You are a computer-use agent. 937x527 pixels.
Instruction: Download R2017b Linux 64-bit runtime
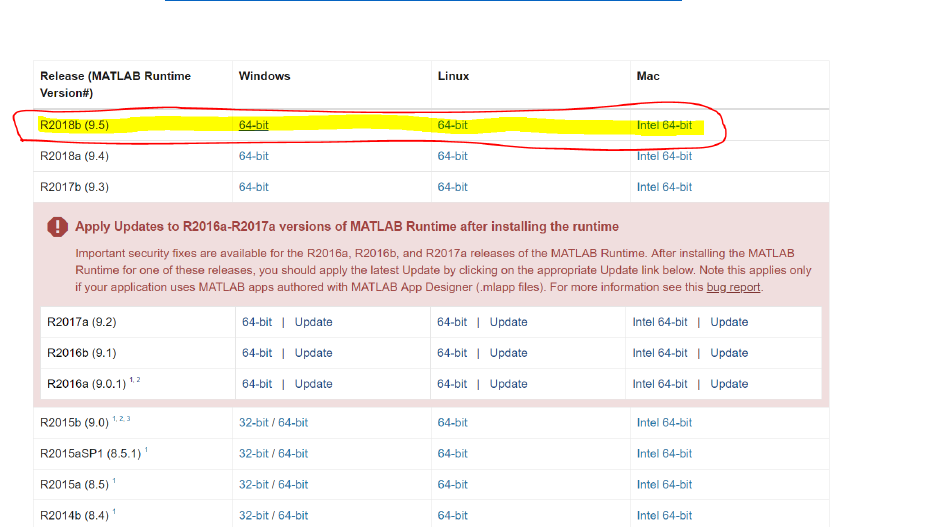(x=452, y=187)
